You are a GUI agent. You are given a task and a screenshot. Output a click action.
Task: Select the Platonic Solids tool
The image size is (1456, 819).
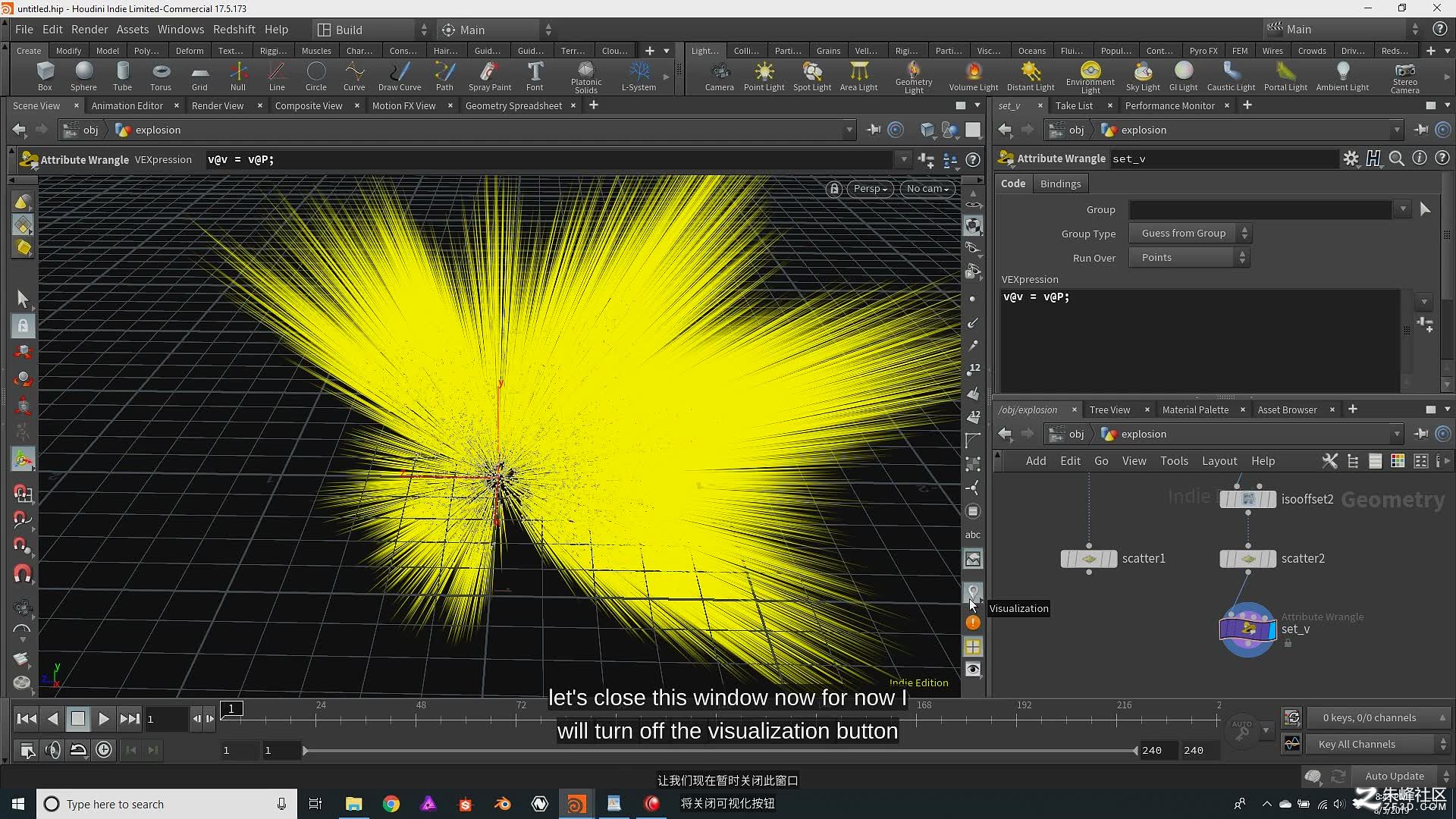tap(586, 77)
